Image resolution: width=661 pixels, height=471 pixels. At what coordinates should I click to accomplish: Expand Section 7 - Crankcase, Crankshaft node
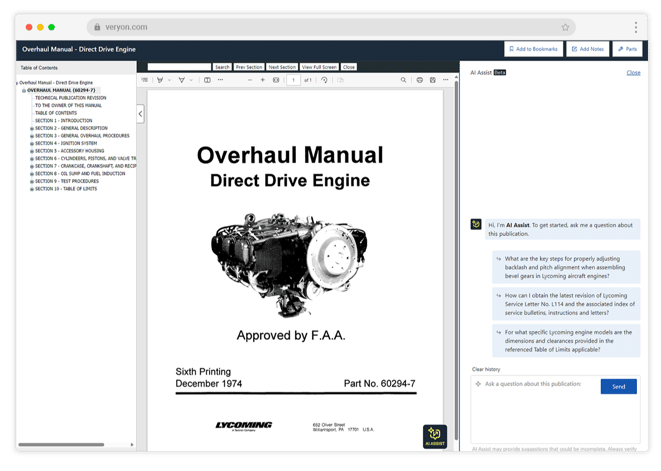coord(32,166)
